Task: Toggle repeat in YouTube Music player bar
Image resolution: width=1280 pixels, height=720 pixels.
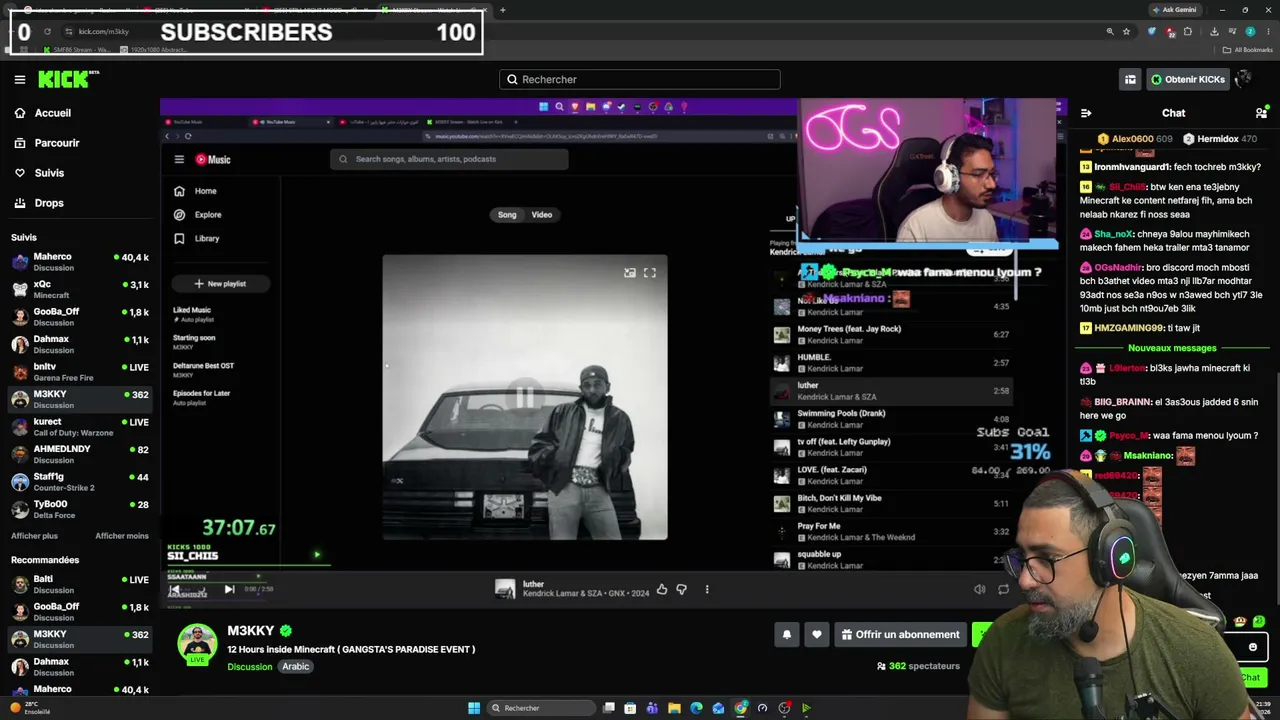Action: pos(1003,590)
